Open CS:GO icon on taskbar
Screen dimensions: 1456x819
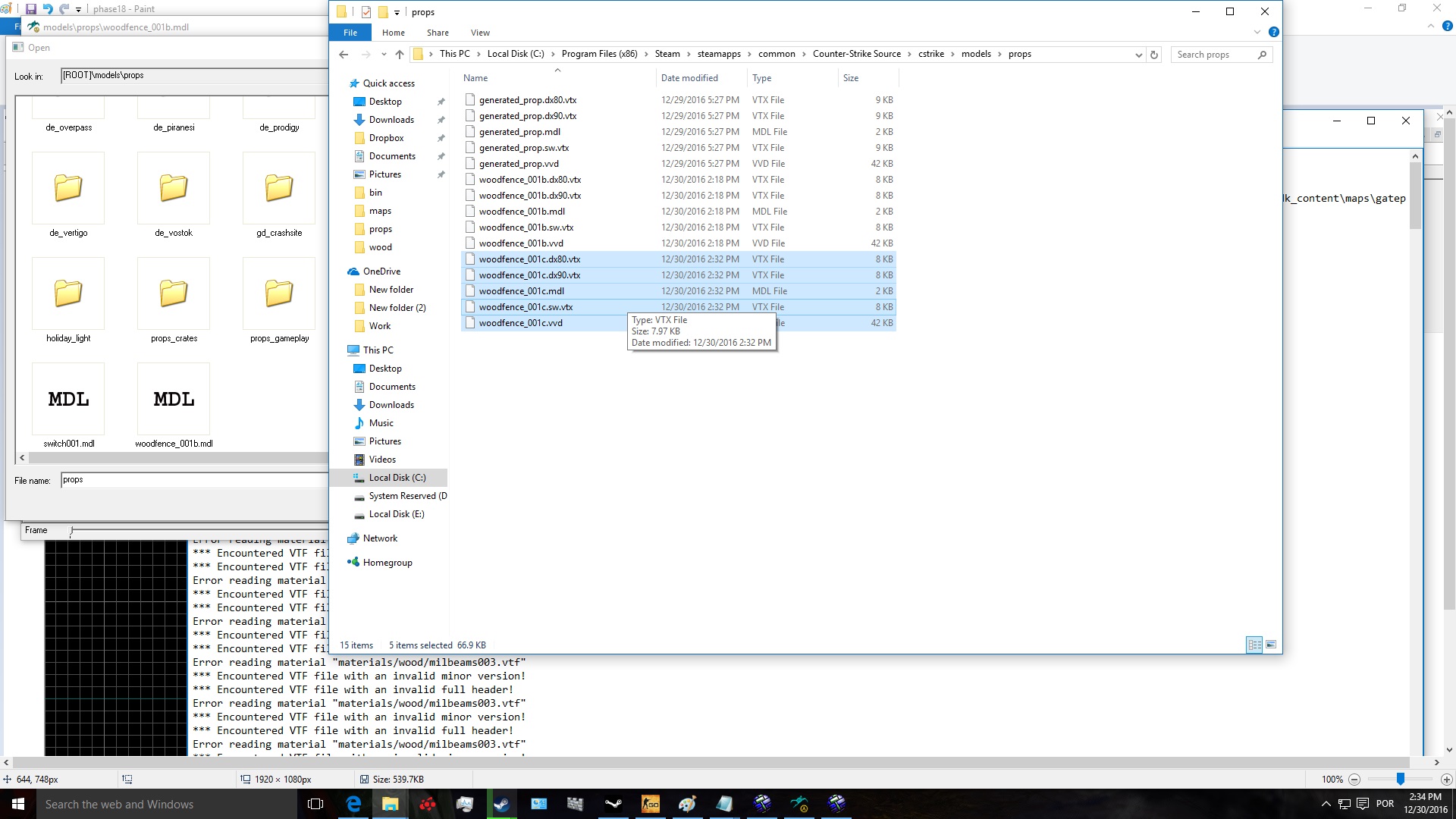pos(650,804)
